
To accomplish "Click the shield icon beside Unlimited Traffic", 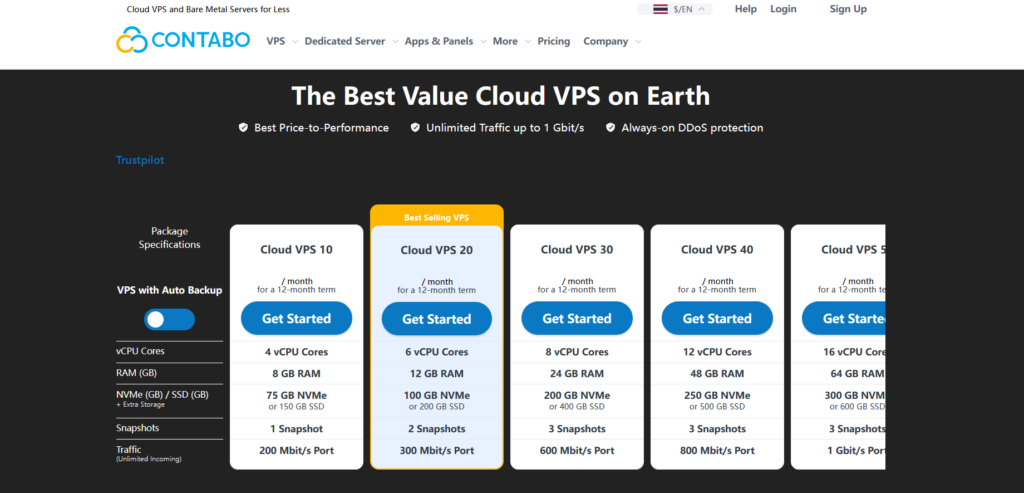I will (414, 128).
